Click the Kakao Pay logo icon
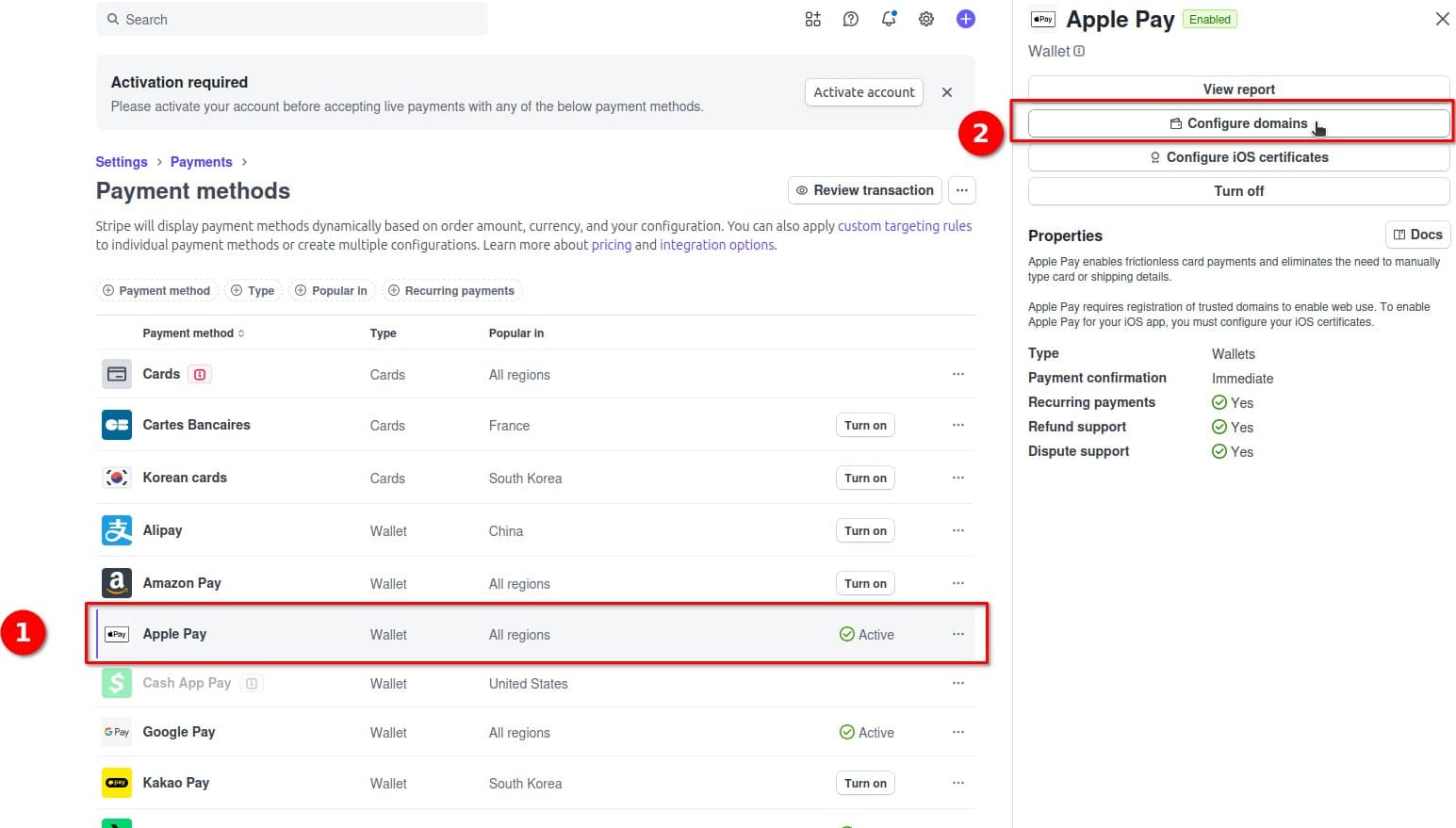 [x=117, y=783]
